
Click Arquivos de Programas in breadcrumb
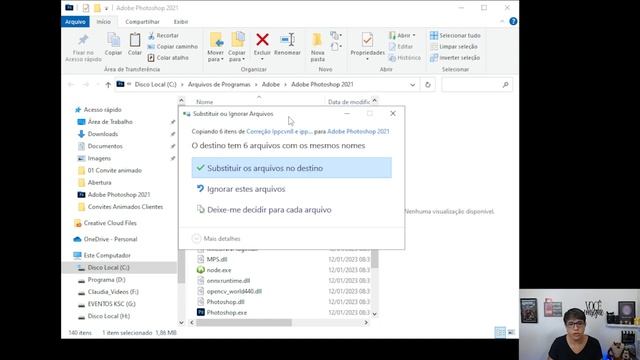tap(219, 84)
